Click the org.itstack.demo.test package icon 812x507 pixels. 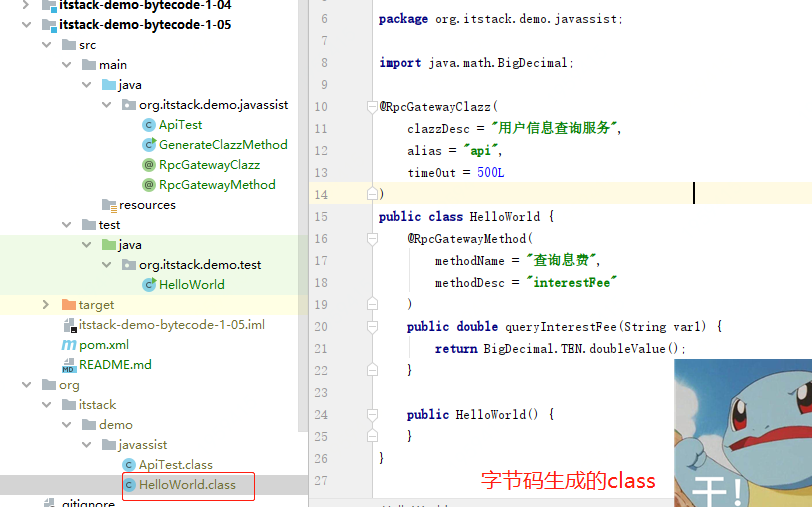[x=129, y=265]
